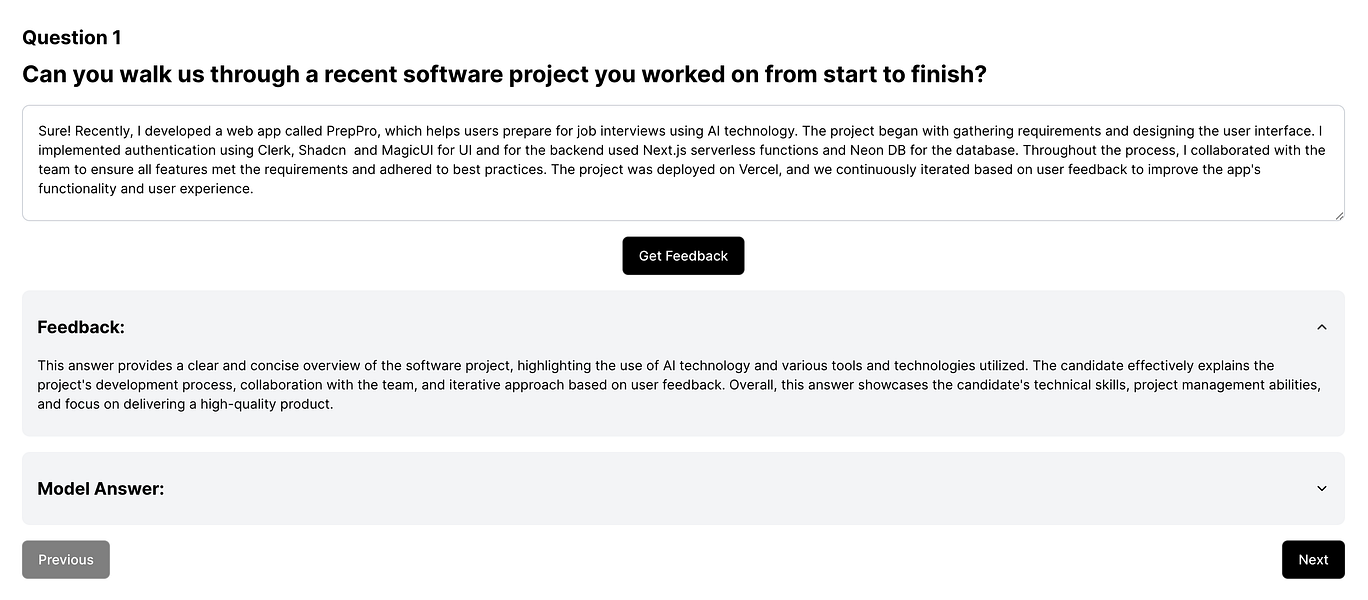Focus the answer text area
The height and width of the screenshot is (600, 1368).
point(683,163)
